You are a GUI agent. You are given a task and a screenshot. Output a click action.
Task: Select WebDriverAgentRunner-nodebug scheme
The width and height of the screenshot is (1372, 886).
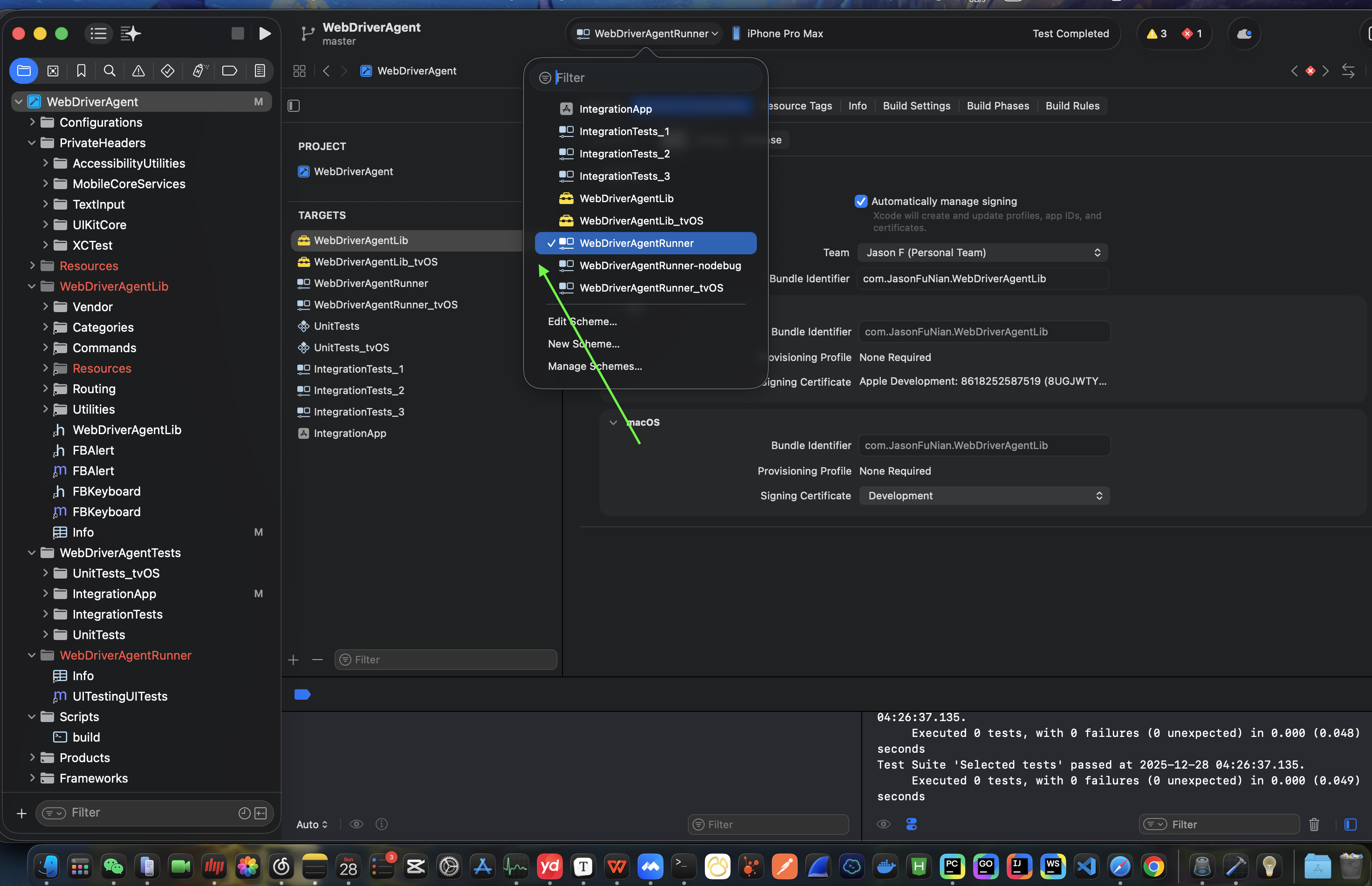(x=659, y=266)
